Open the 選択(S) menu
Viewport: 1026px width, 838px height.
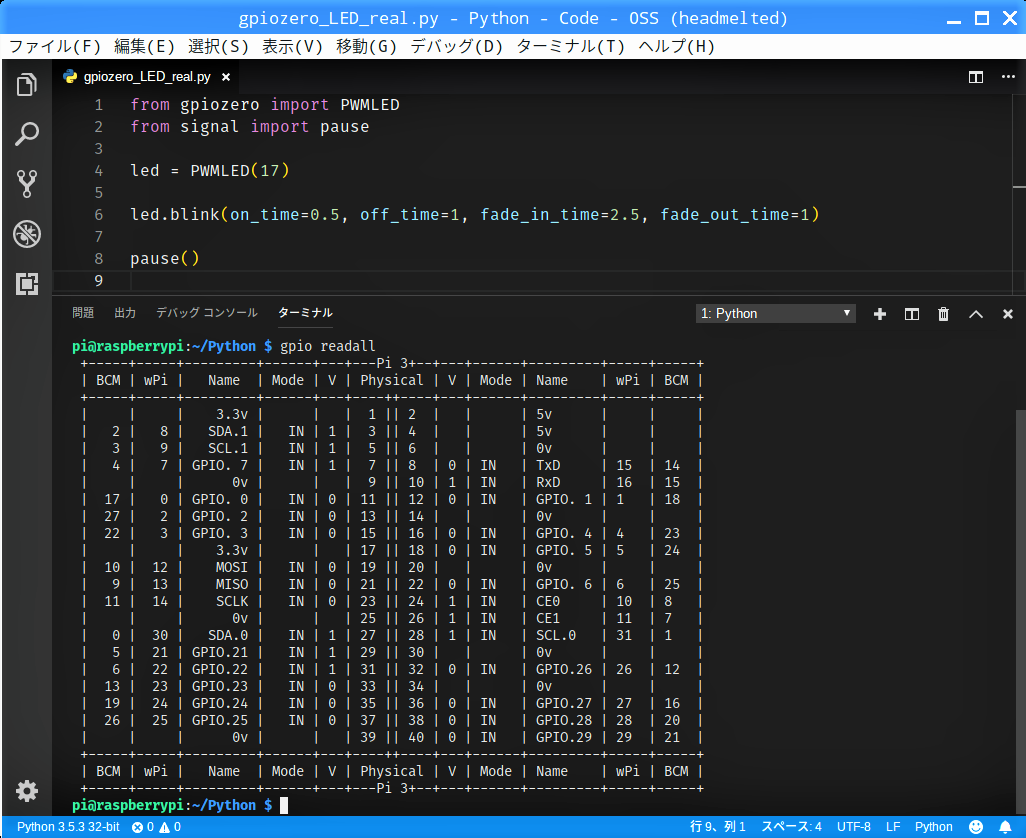click(219, 46)
